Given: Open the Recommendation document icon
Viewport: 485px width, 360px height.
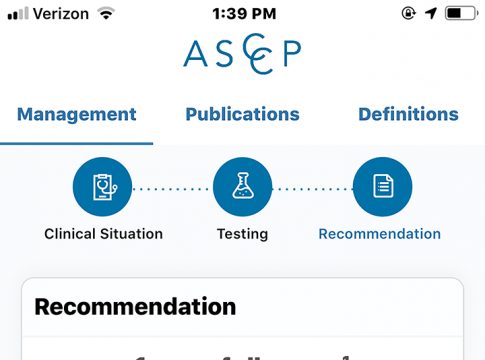Looking at the screenshot, I should [382, 187].
